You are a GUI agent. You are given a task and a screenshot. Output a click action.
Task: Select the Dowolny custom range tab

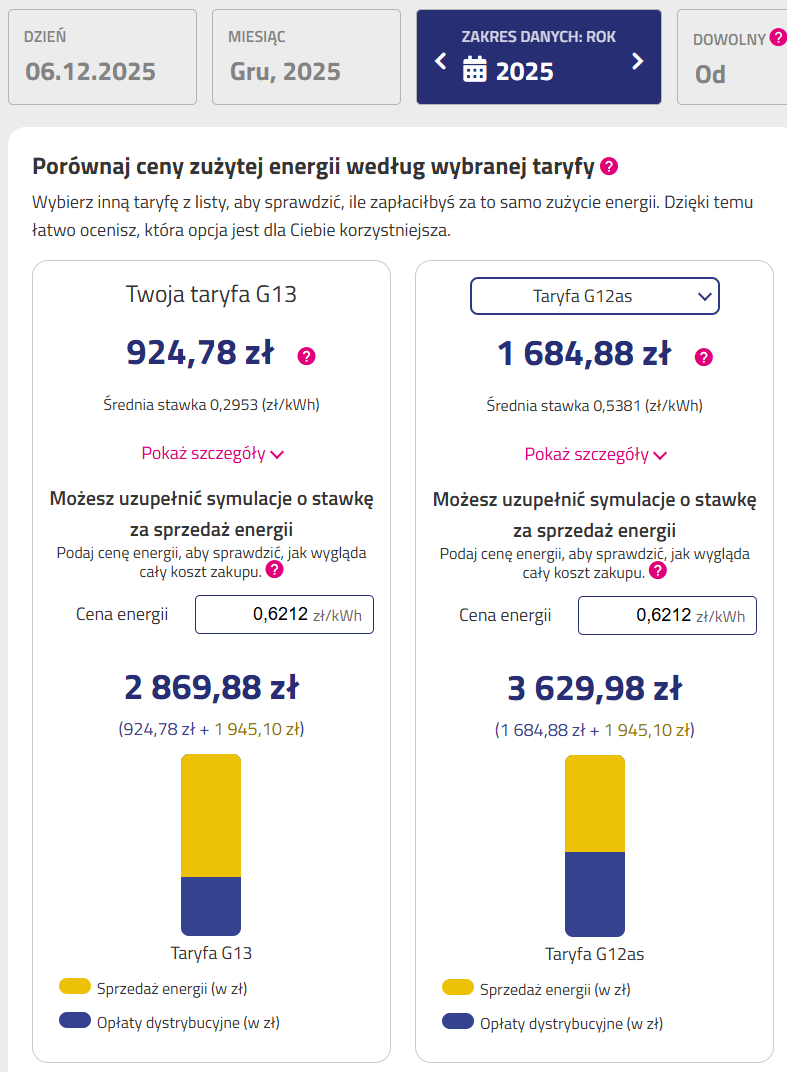pyautogui.click(x=732, y=57)
